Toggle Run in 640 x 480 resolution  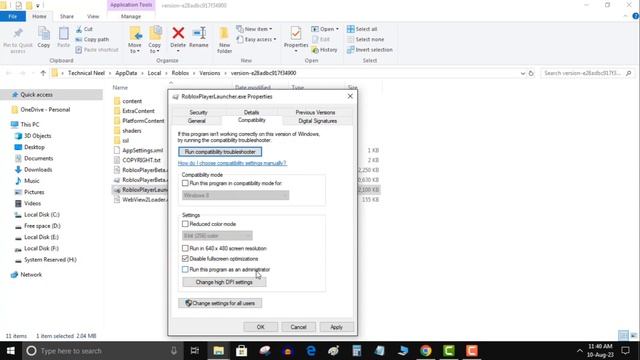tap(185, 248)
